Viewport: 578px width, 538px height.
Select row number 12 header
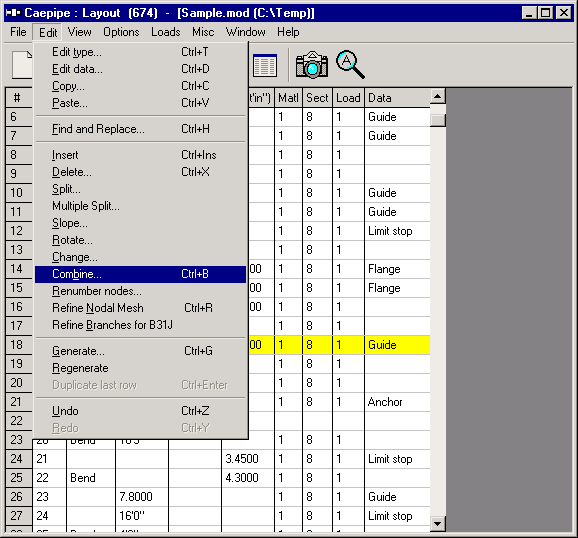point(19,231)
